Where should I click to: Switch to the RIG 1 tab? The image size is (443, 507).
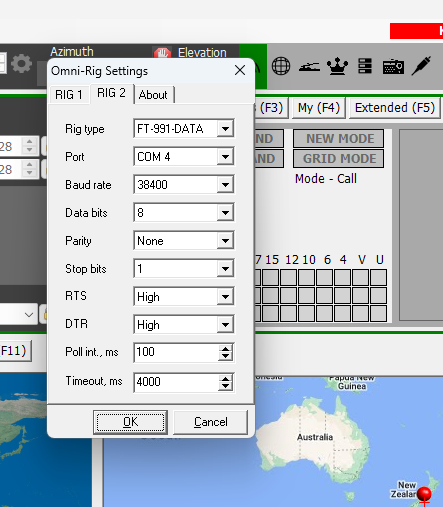[69, 95]
